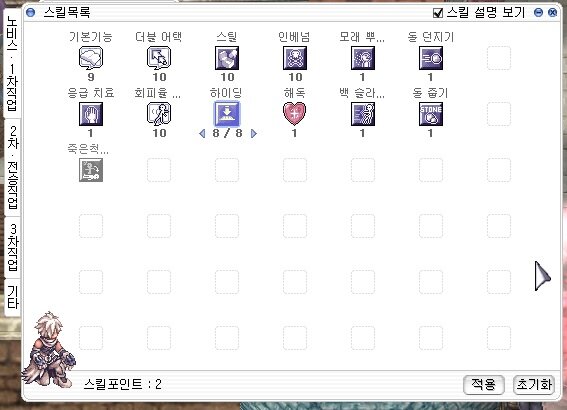Select the 하이딩 hiding skill icon
Viewport: 567px width, 410px height.
click(x=227, y=114)
